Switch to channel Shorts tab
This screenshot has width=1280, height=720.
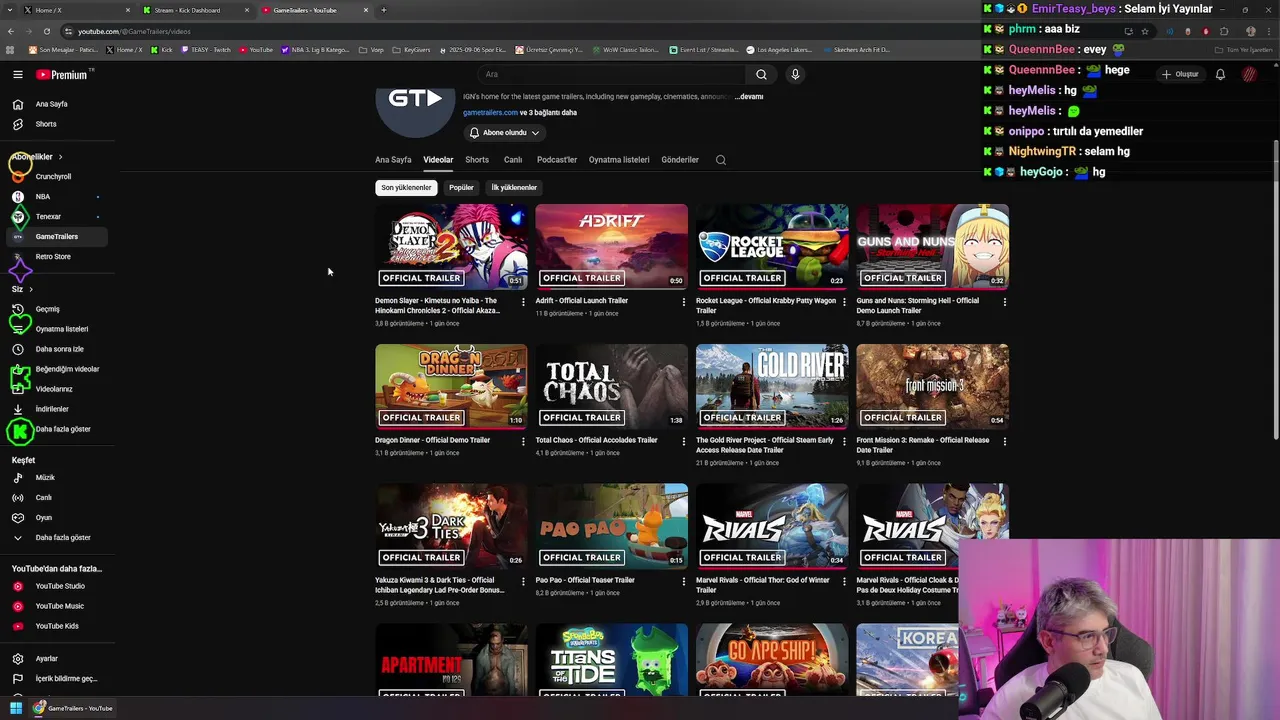[x=477, y=160]
